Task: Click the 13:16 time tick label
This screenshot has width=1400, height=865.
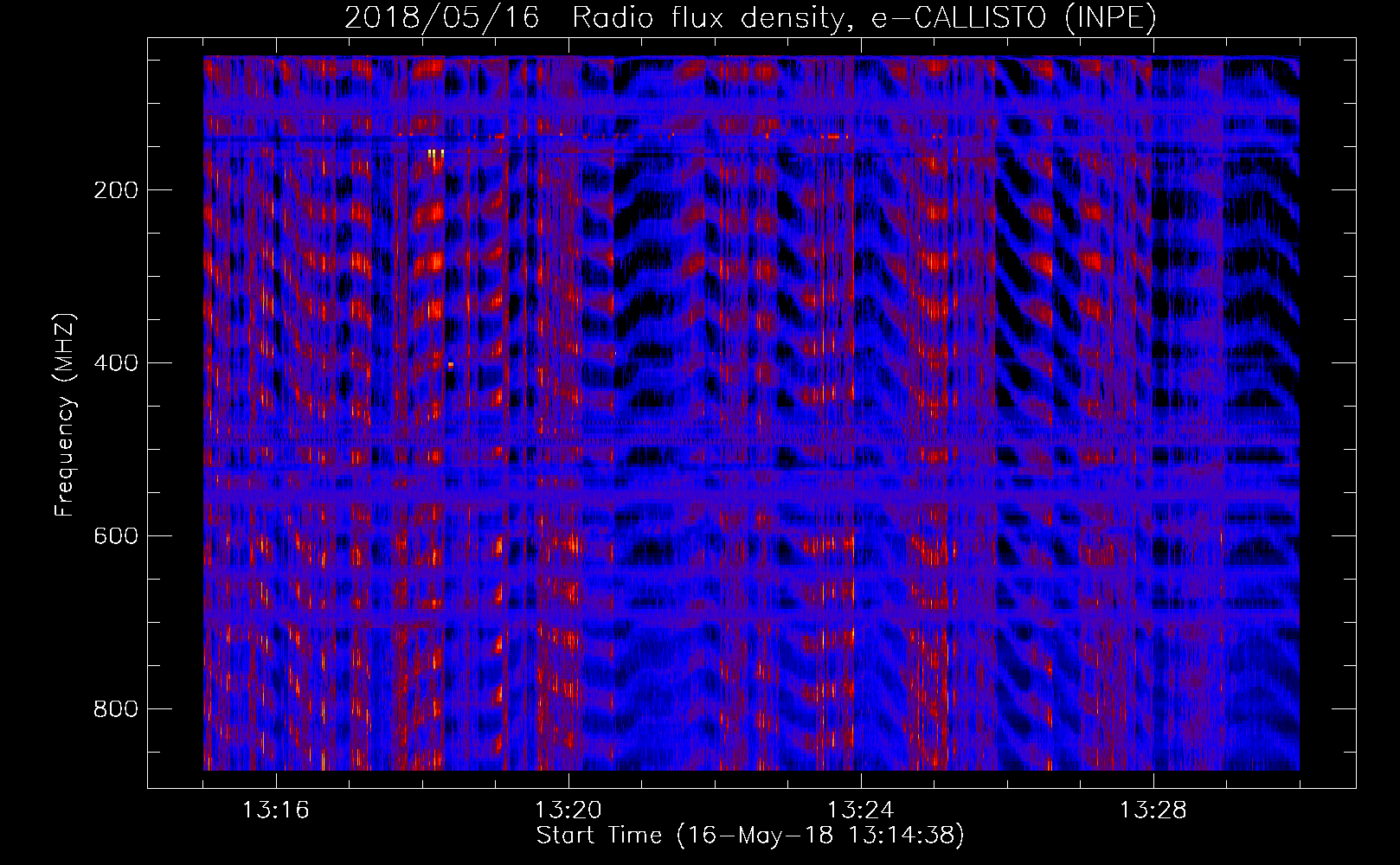Action: pos(276,811)
